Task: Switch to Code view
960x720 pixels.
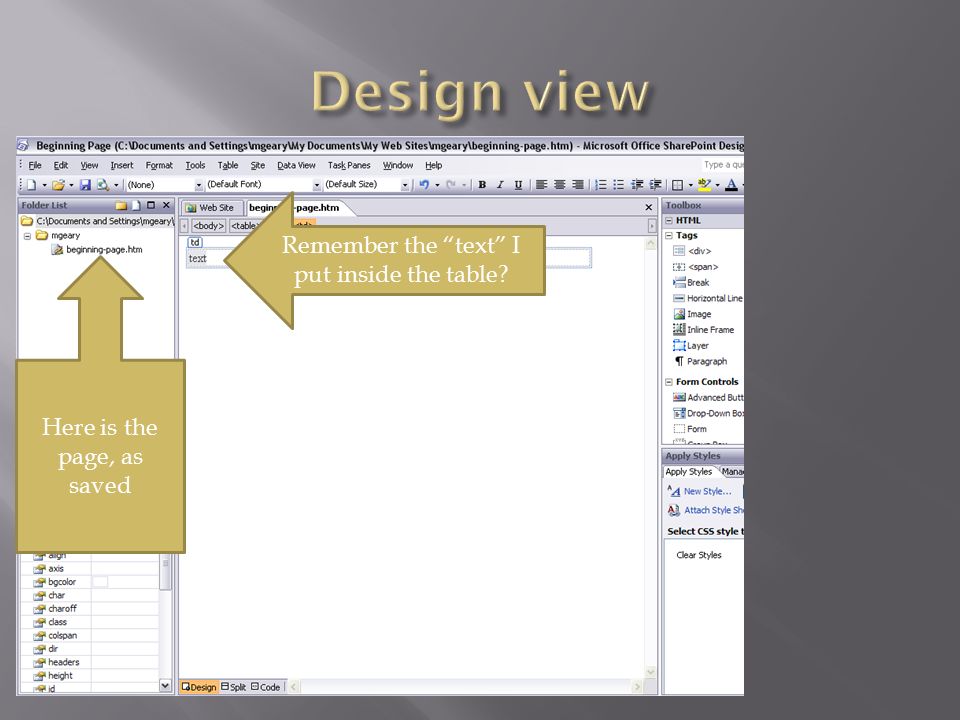Action: 266,687
